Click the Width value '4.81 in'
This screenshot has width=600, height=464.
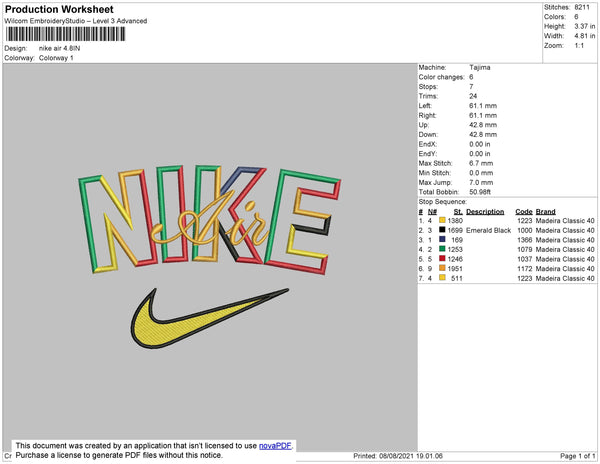(585, 36)
